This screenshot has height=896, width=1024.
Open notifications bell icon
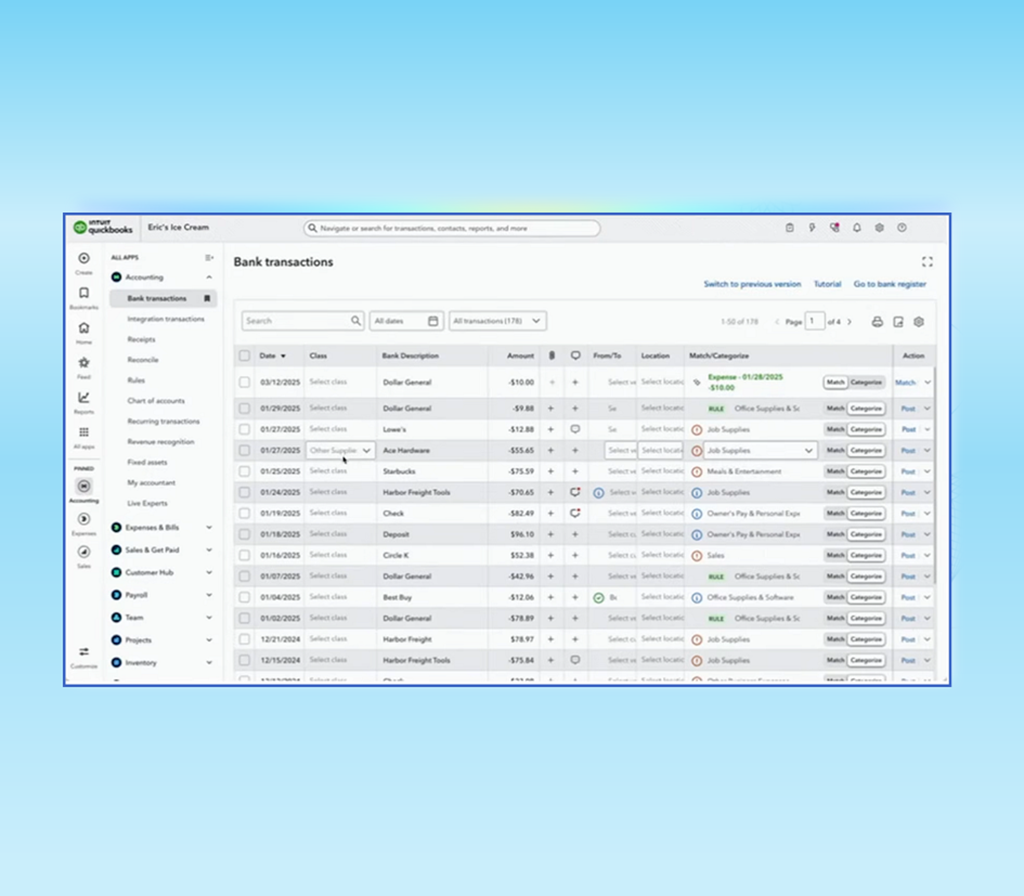pyautogui.click(x=857, y=228)
